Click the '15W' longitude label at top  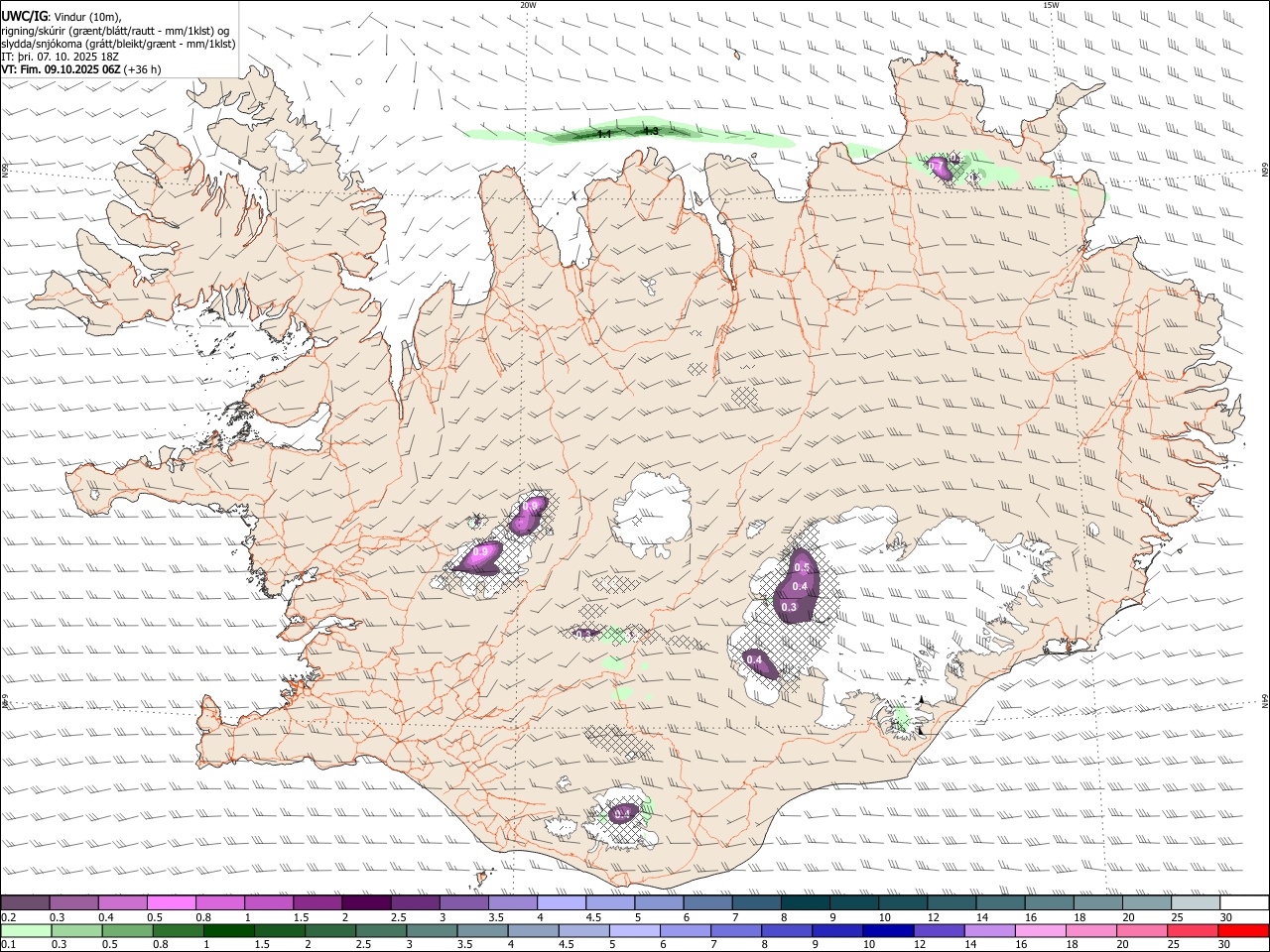click(x=1051, y=5)
